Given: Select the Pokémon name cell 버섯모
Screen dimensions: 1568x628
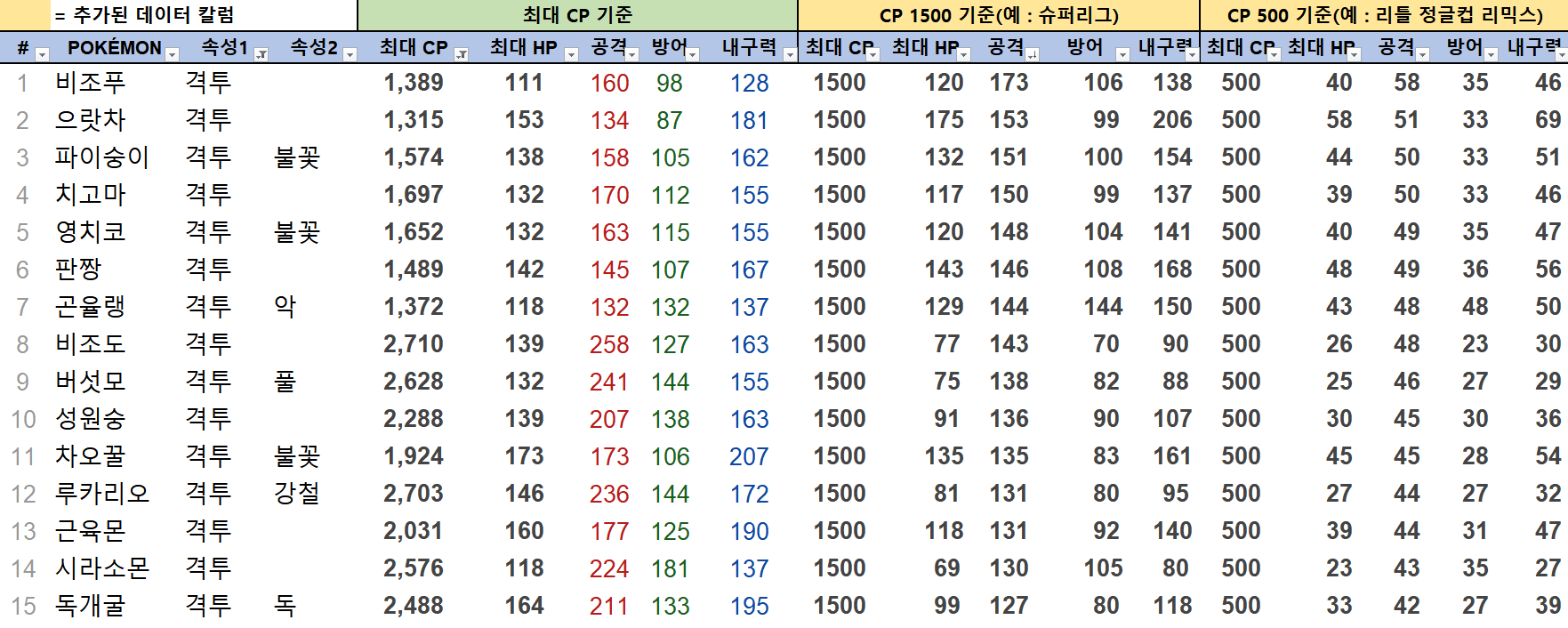Looking at the screenshot, I should (91, 382).
